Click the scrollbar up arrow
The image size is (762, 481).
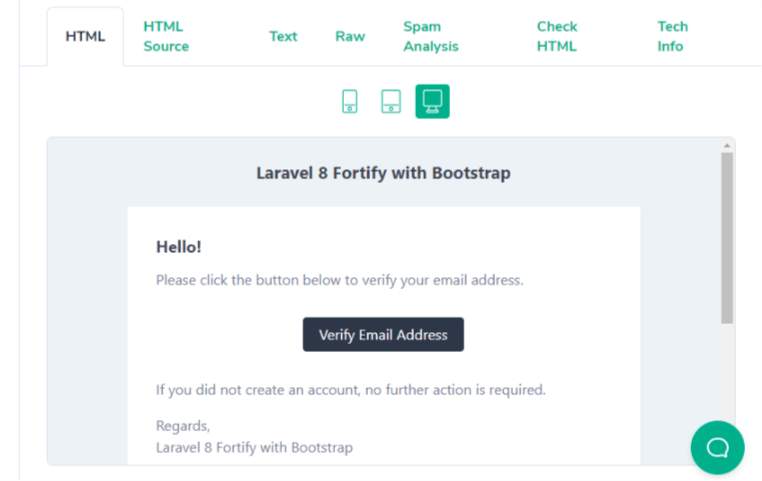[727, 146]
